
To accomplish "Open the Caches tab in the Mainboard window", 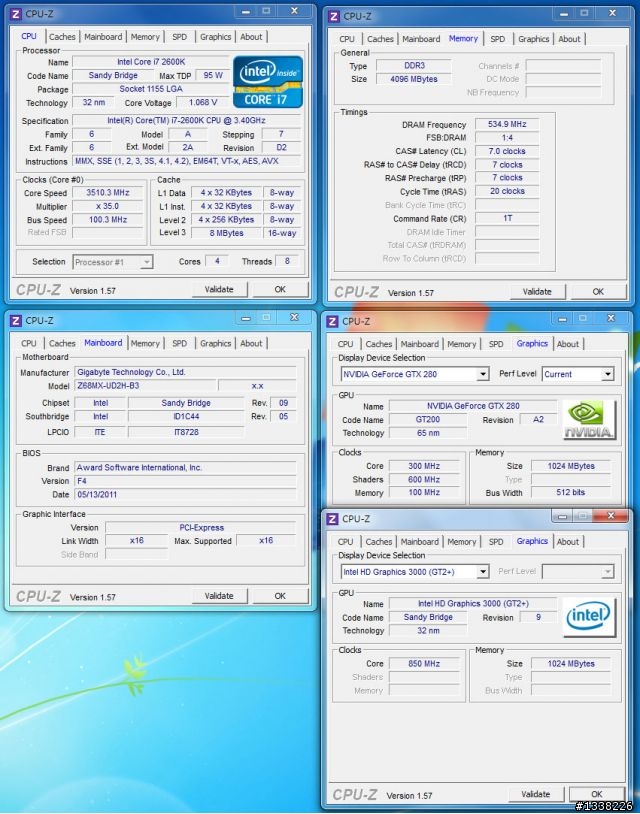I will pyautogui.click(x=62, y=343).
